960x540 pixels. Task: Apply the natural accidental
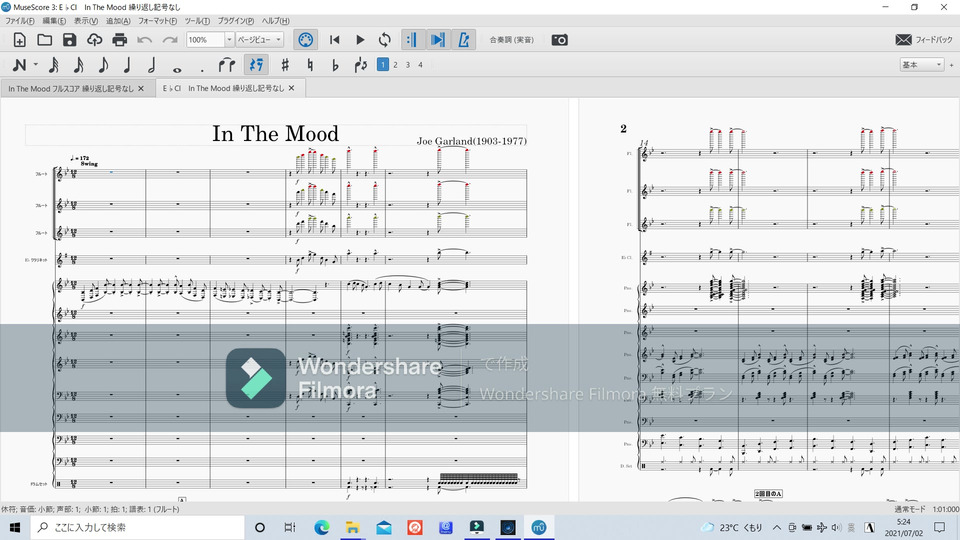[310, 64]
